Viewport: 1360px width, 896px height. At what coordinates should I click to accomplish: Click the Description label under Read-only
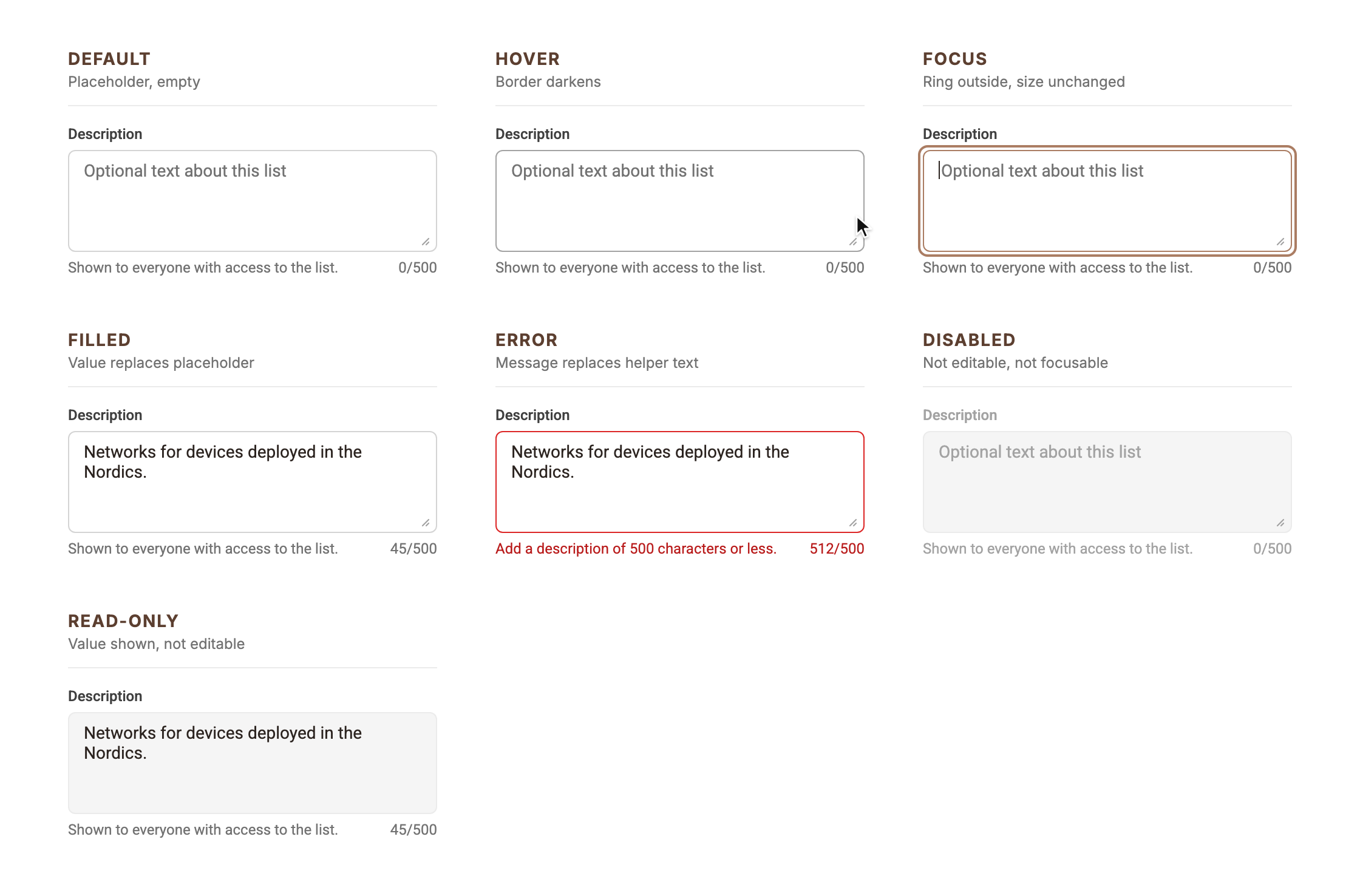[x=105, y=696]
